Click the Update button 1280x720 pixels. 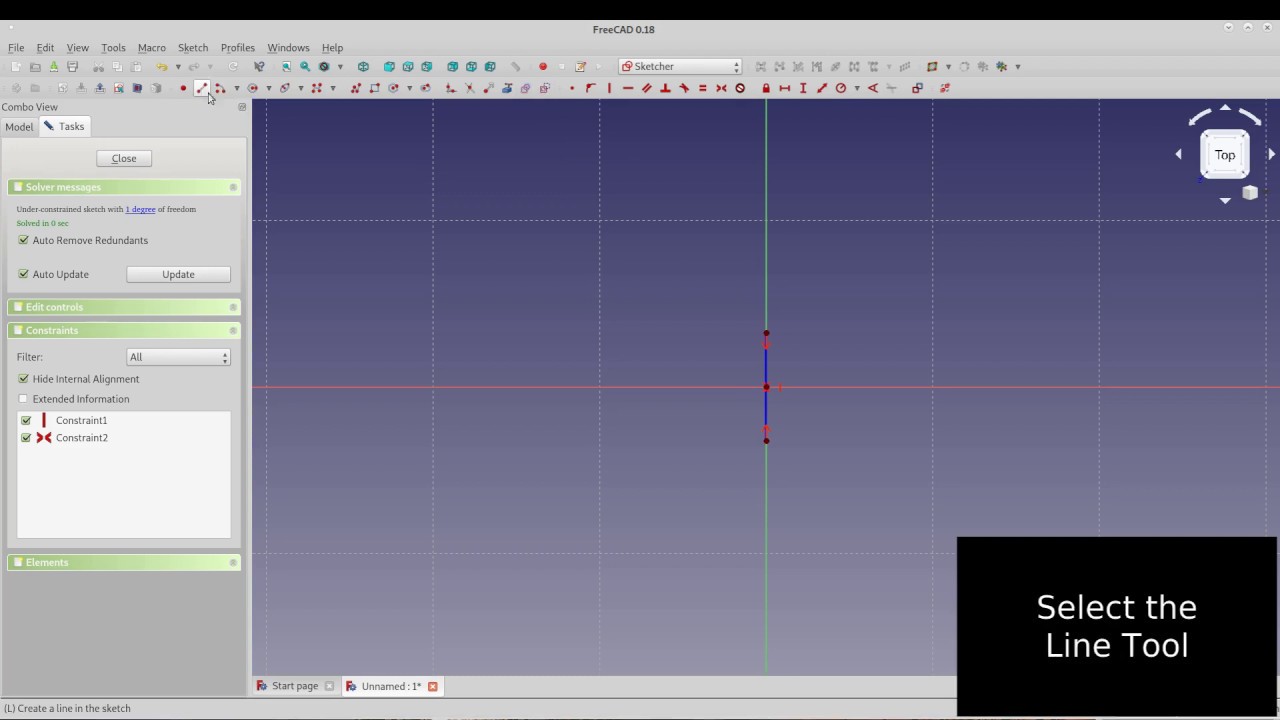(178, 274)
